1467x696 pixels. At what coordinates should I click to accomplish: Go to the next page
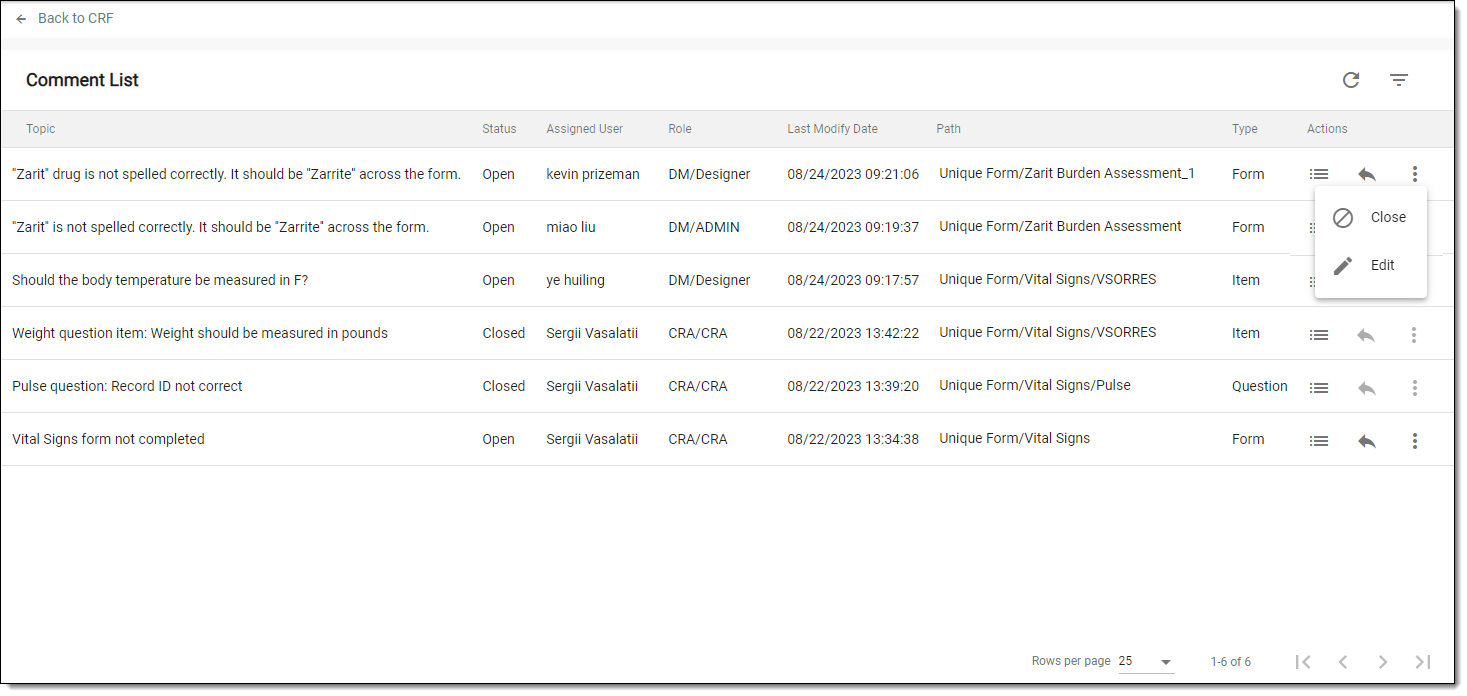coord(1383,662)
